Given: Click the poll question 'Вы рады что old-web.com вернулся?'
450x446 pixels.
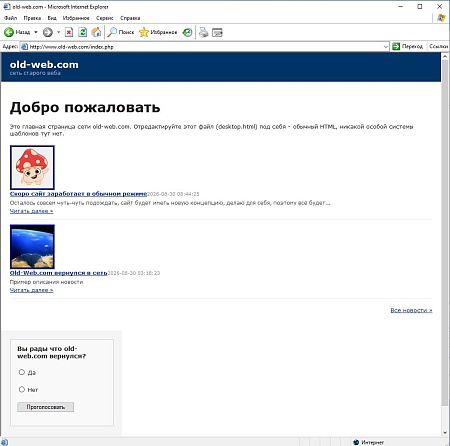Looking at the screenshot, I should coord(51,352).
